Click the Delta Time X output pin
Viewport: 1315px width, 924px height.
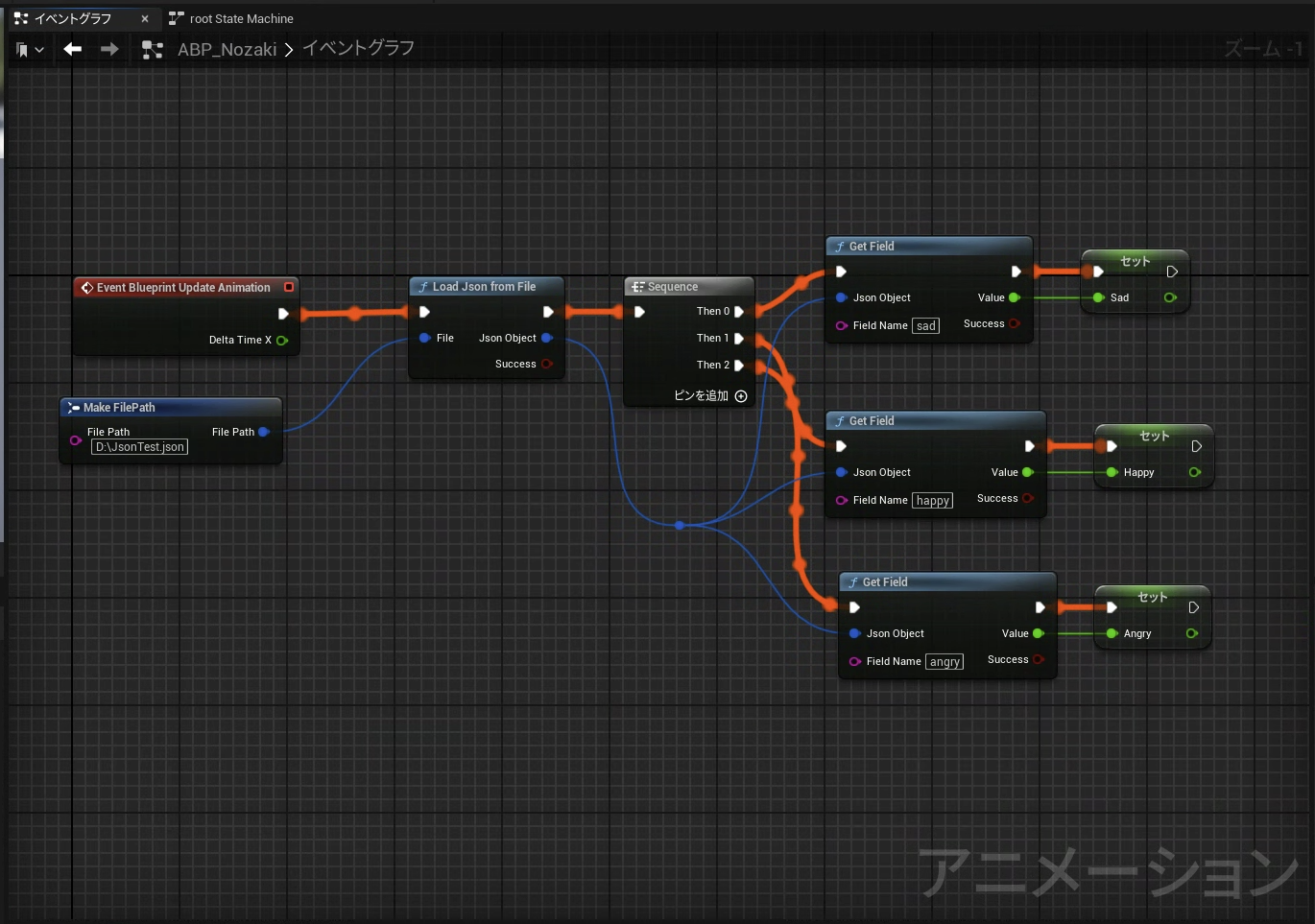coord(282,340)
